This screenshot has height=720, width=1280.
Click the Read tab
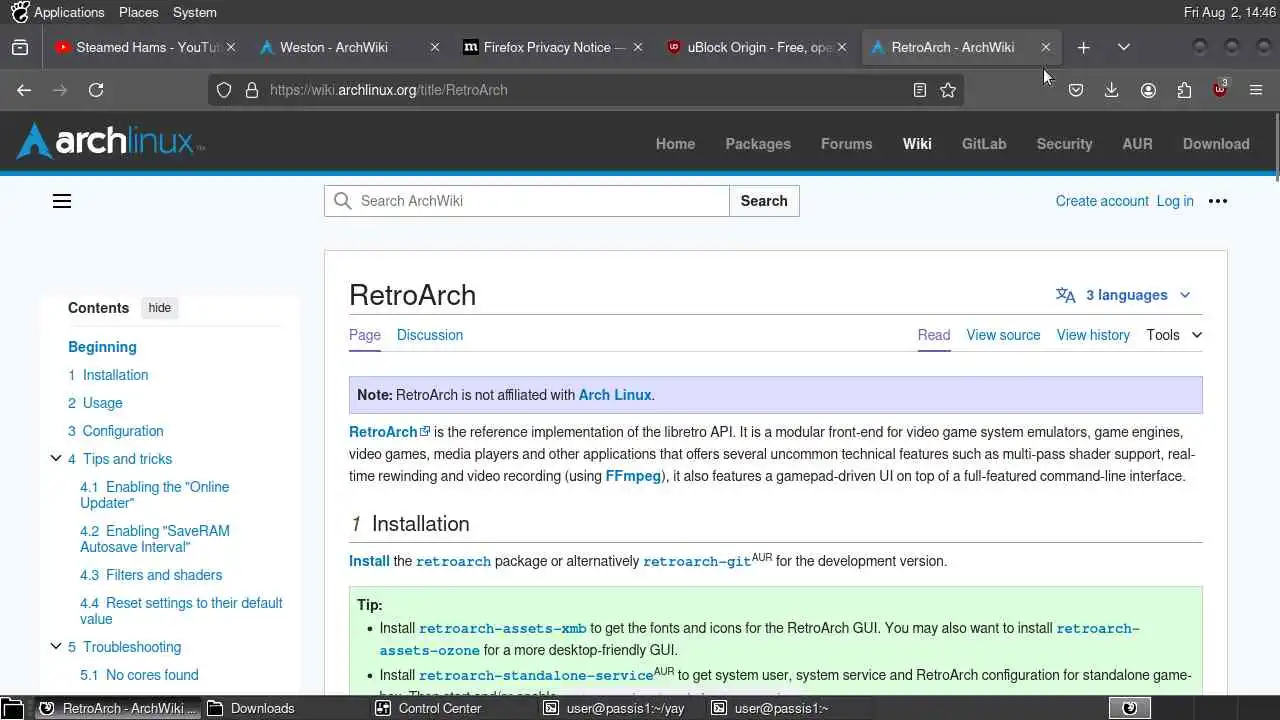934,335
